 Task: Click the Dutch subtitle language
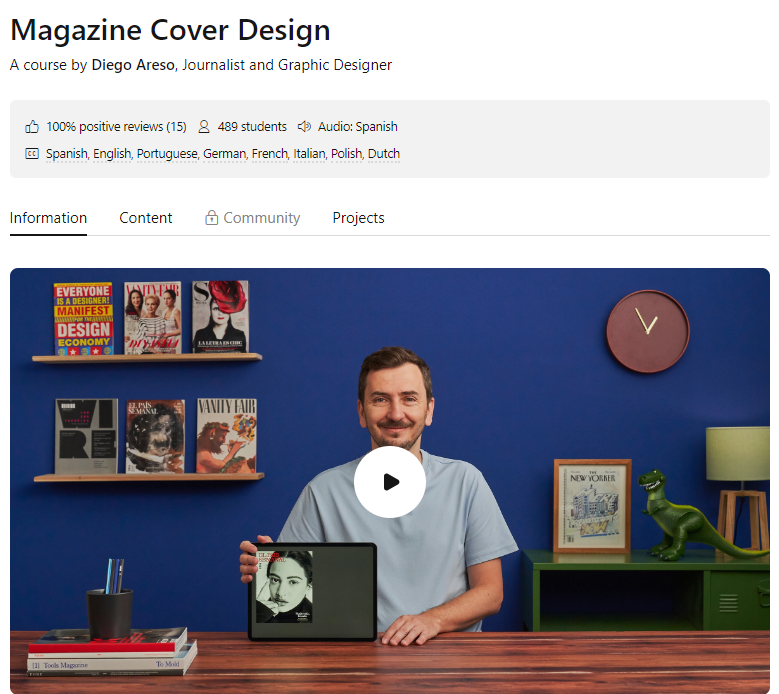(x=384, y=154)
